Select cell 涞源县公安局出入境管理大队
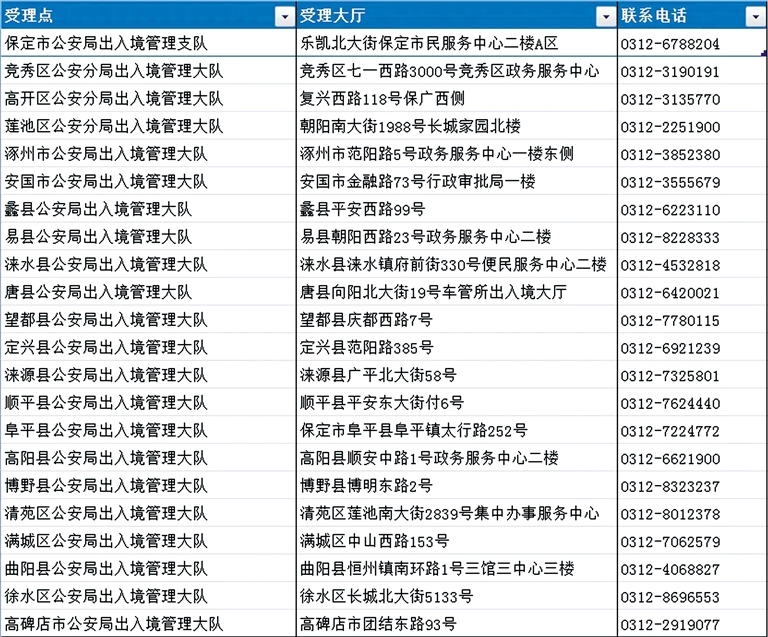Viewport: 768px width, 637px height. (148, 375)
